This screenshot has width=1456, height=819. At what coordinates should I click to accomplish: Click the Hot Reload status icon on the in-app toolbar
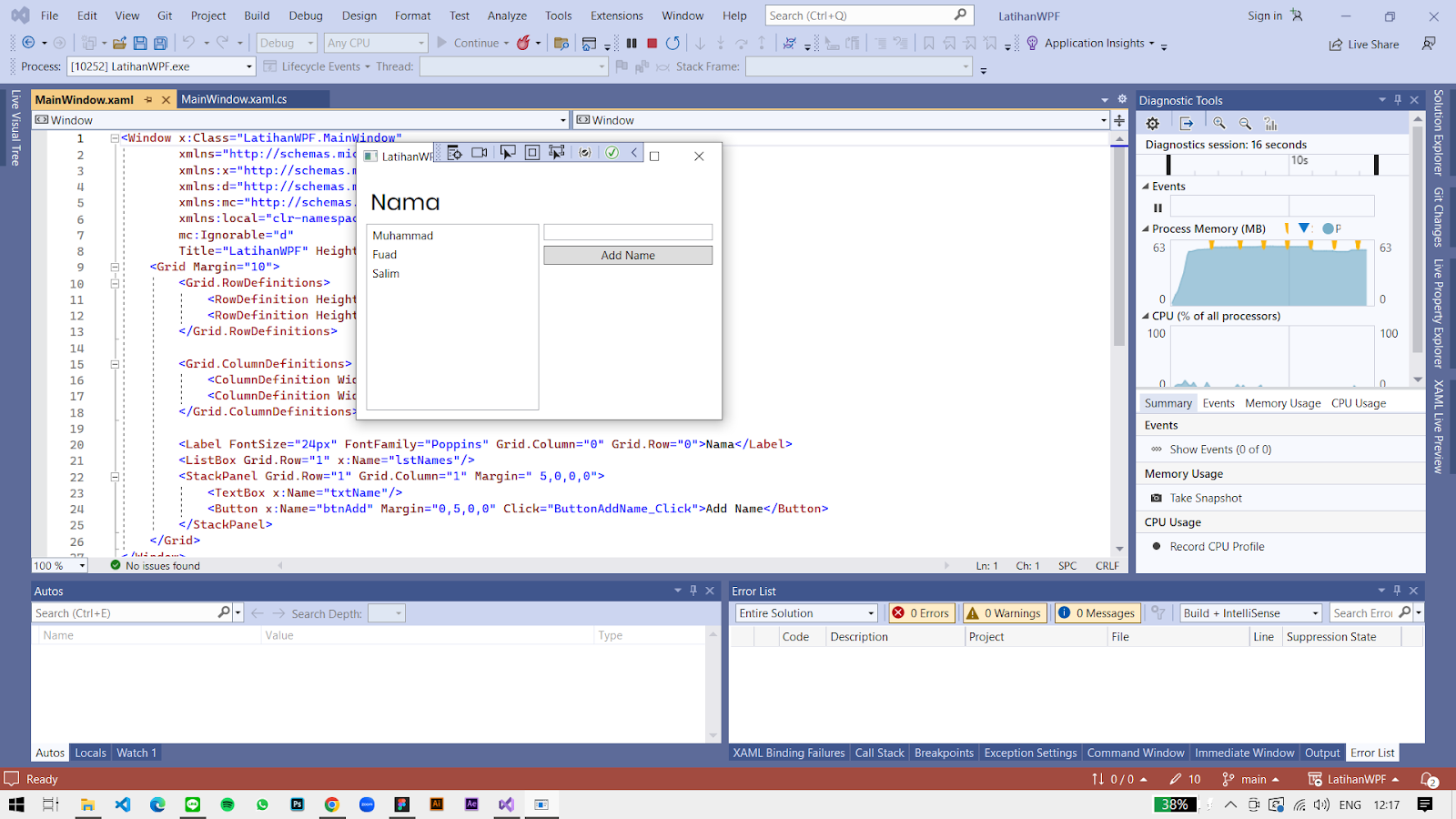585,153
